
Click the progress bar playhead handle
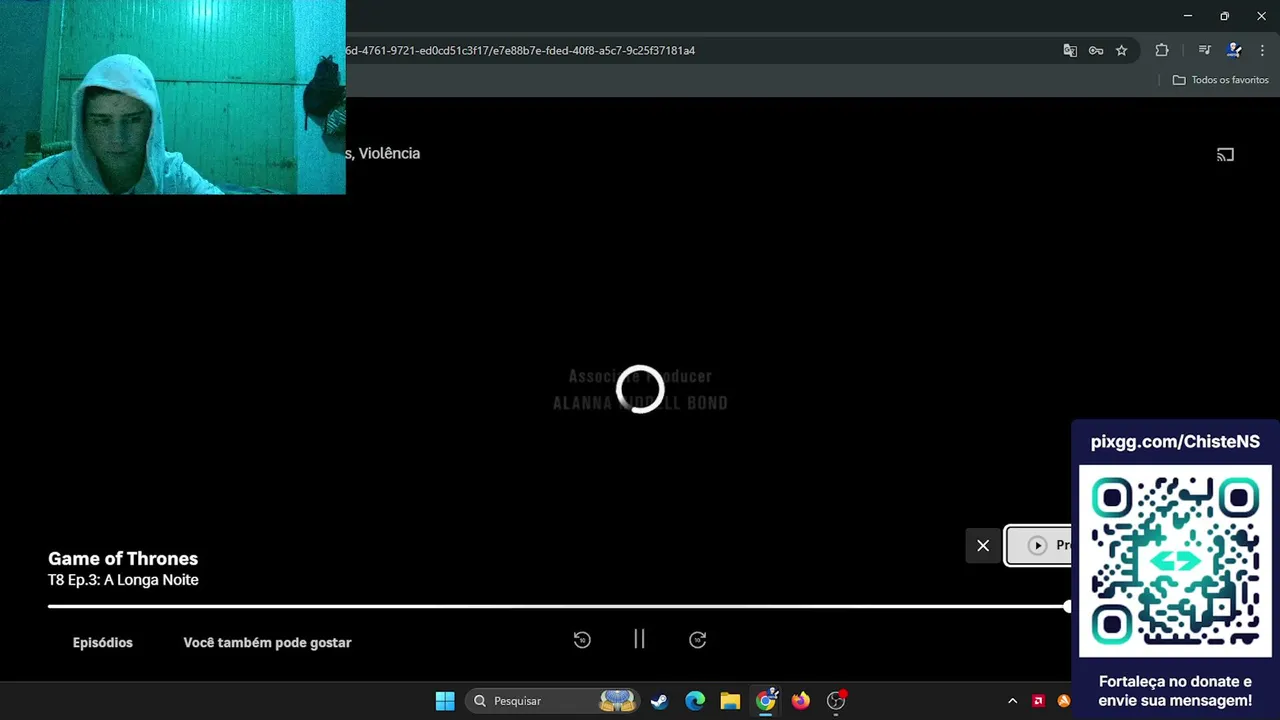click(1067, 607)
